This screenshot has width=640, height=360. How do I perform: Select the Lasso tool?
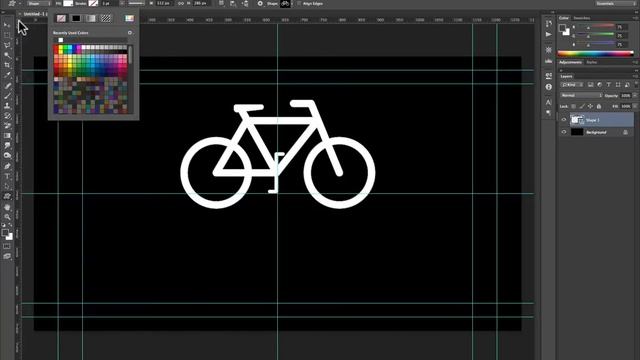click(x=7, y=45)
